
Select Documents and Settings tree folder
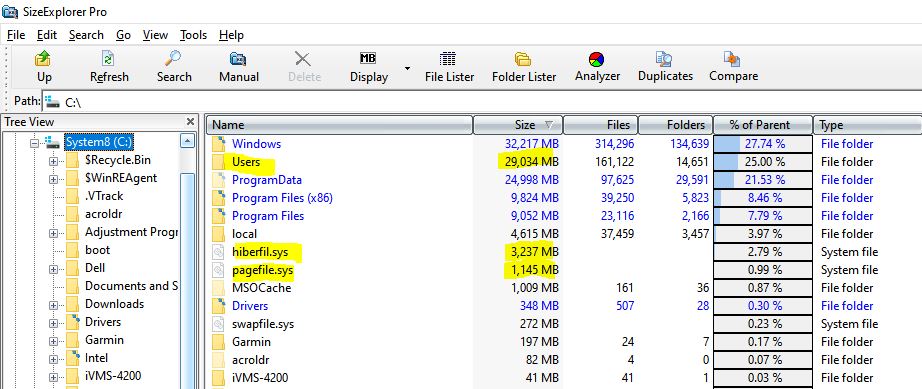click(131, 286)
